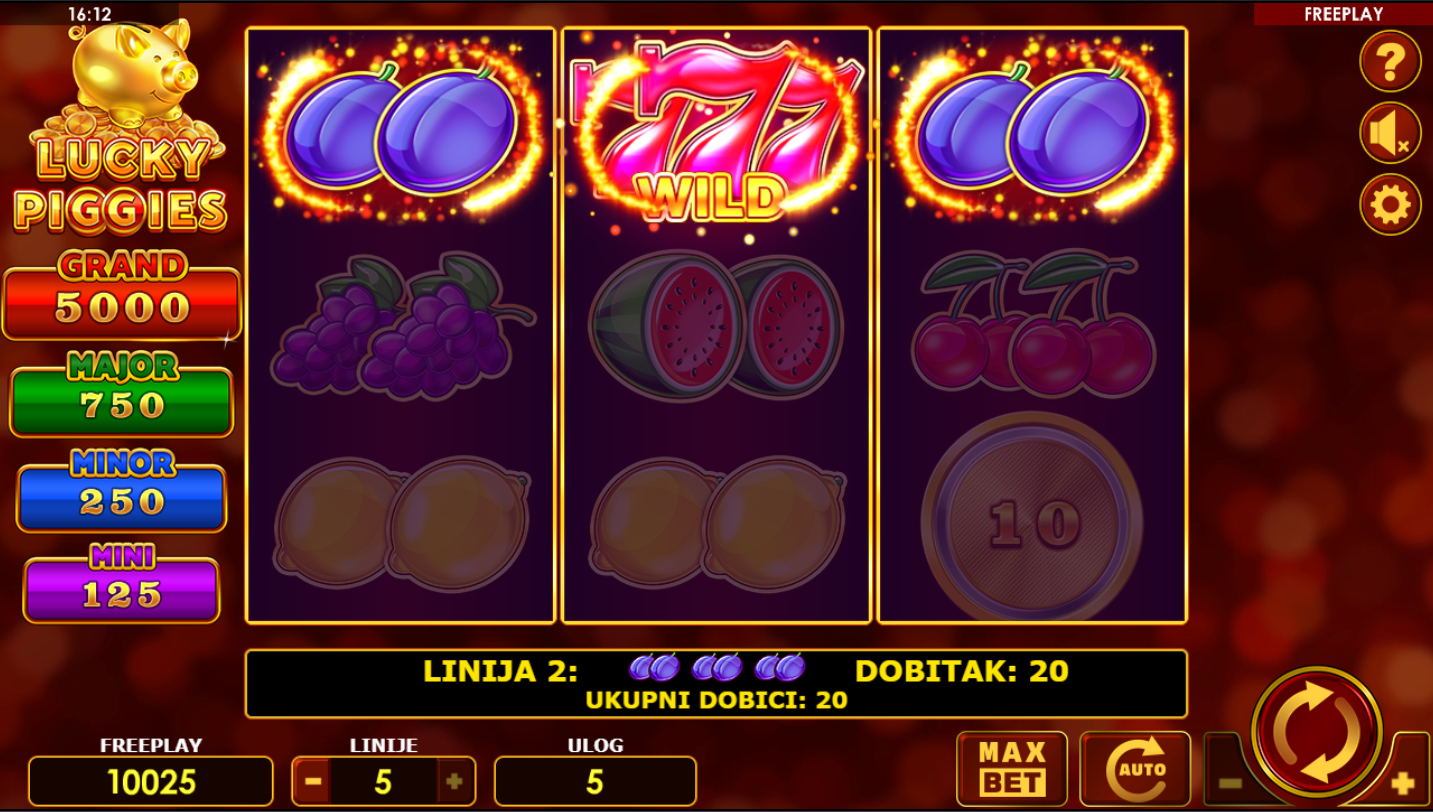The width and height of the screenshot is (1433, 812).
Task: Click the FREEPLAY balance field showing 10025
Action: click(x=151, y=782)
